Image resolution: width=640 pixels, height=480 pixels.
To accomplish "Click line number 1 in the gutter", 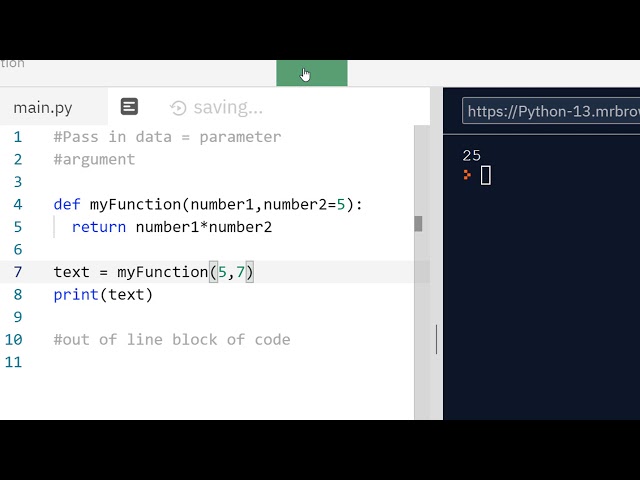I will coord(18,137).
